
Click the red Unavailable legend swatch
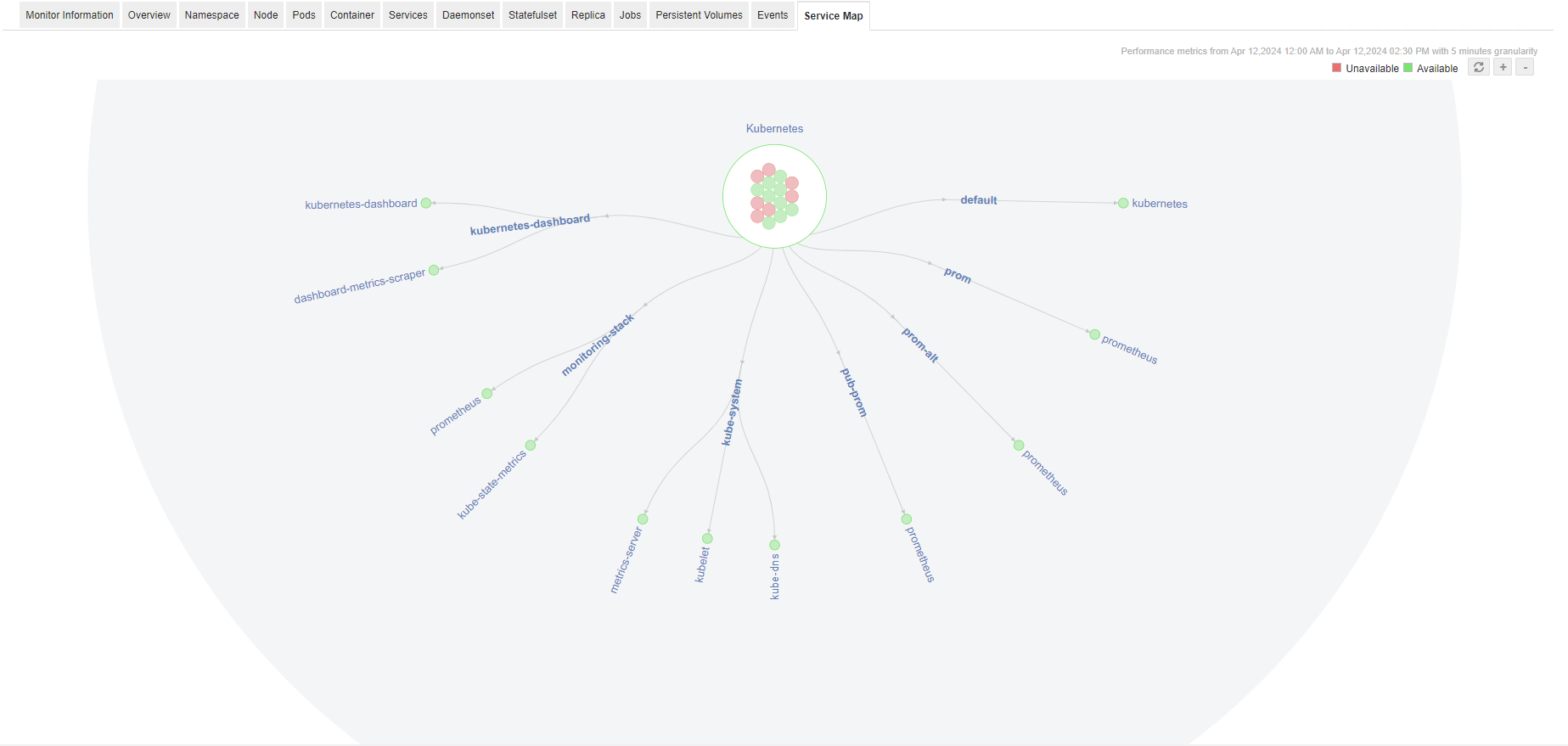pyautogui.click(x=1337, y=68)
